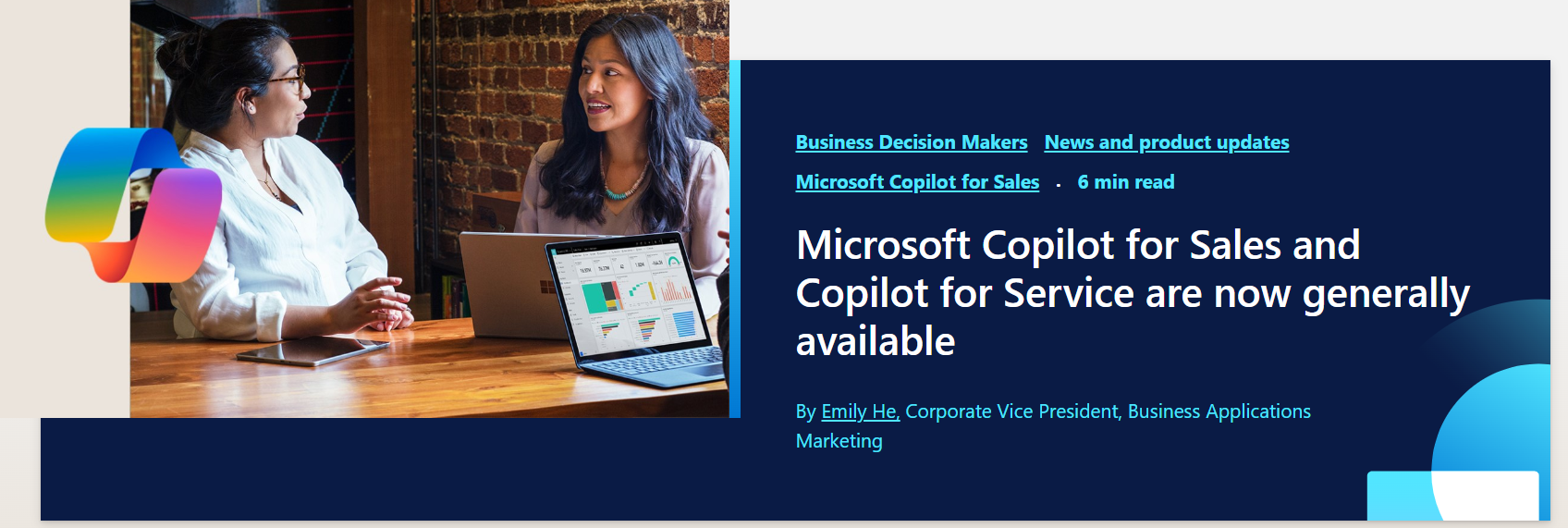Click the "6 min read" label
The image size is (1568, 528).
tap(1125, 182)
